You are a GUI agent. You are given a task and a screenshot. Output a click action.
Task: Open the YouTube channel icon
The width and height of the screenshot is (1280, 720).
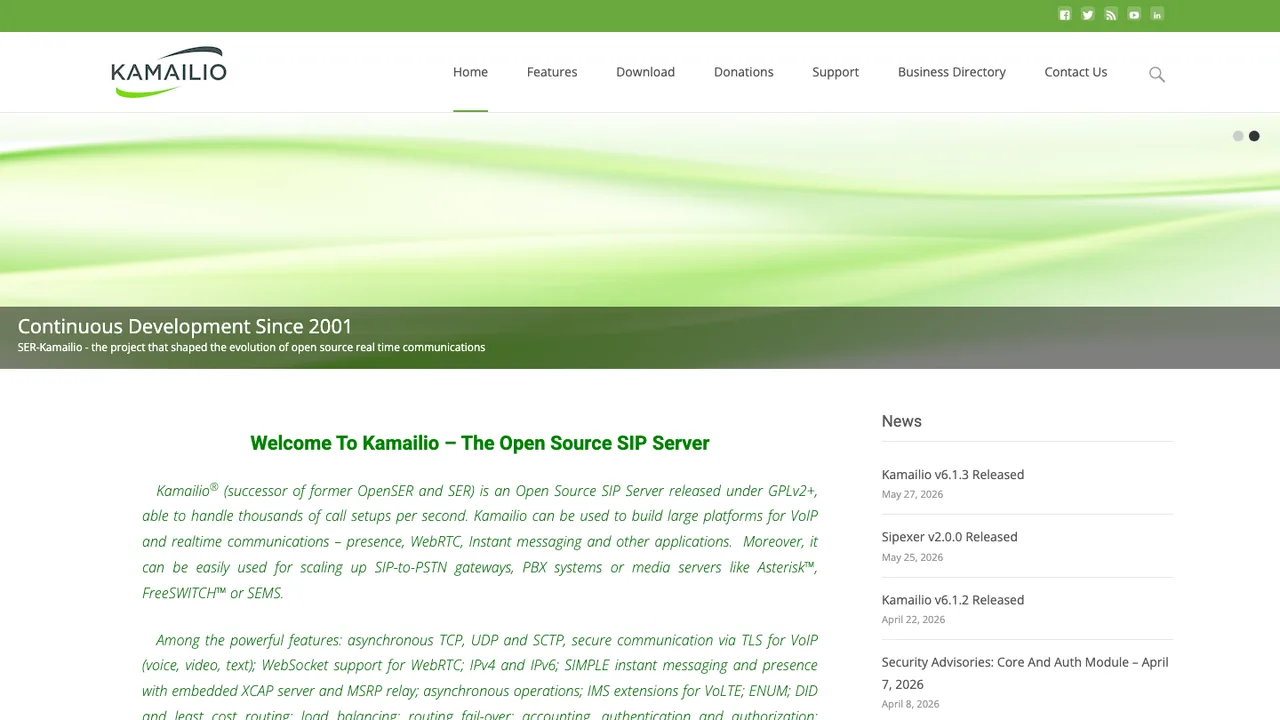click(1134, 15)
